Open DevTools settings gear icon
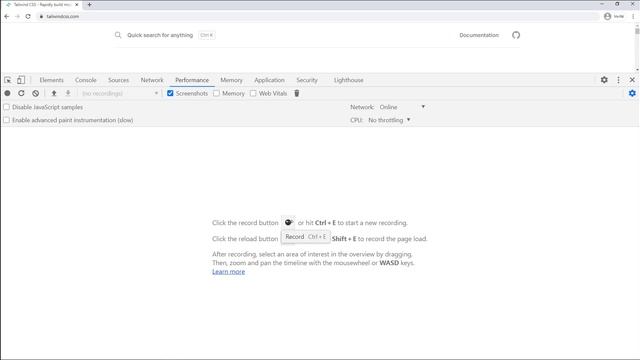Screen dimensions: 640x360 coord(604,80)
